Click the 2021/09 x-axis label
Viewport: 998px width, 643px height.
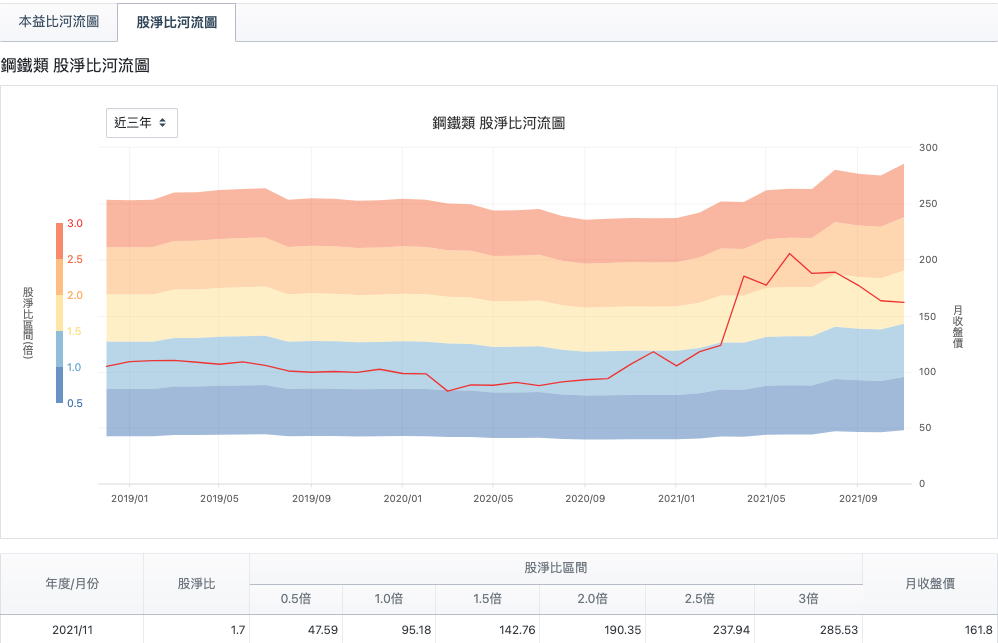pyautogui.click(x=857, y=498)
